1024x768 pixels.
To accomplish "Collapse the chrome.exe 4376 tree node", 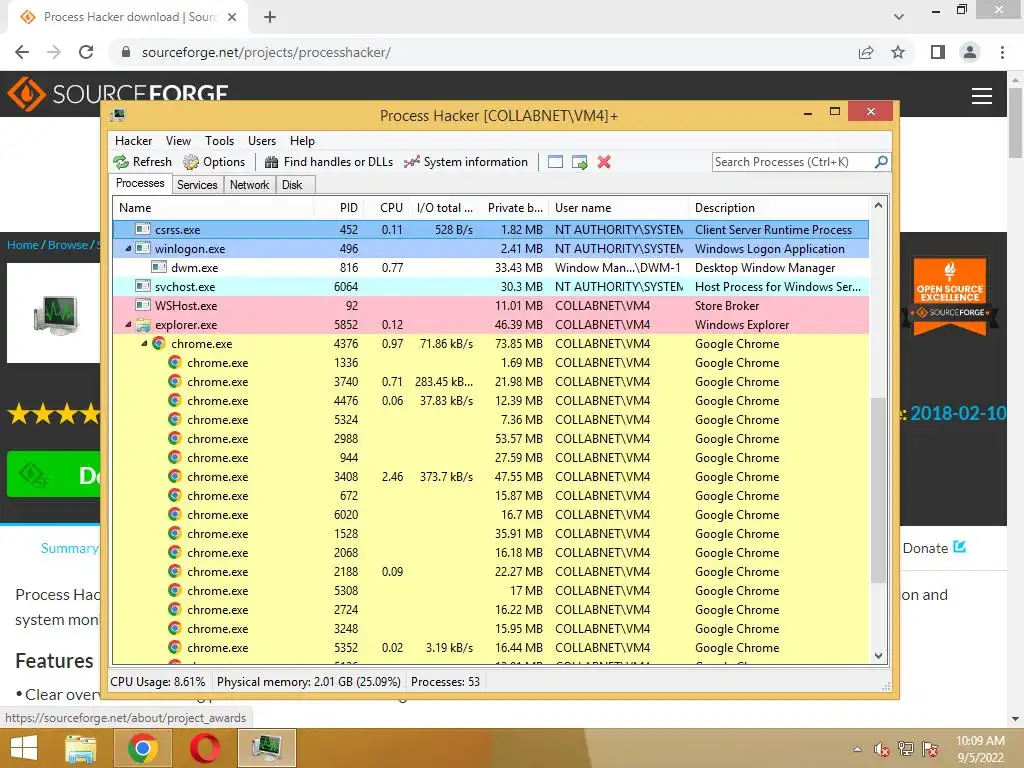I will point(144,344).
